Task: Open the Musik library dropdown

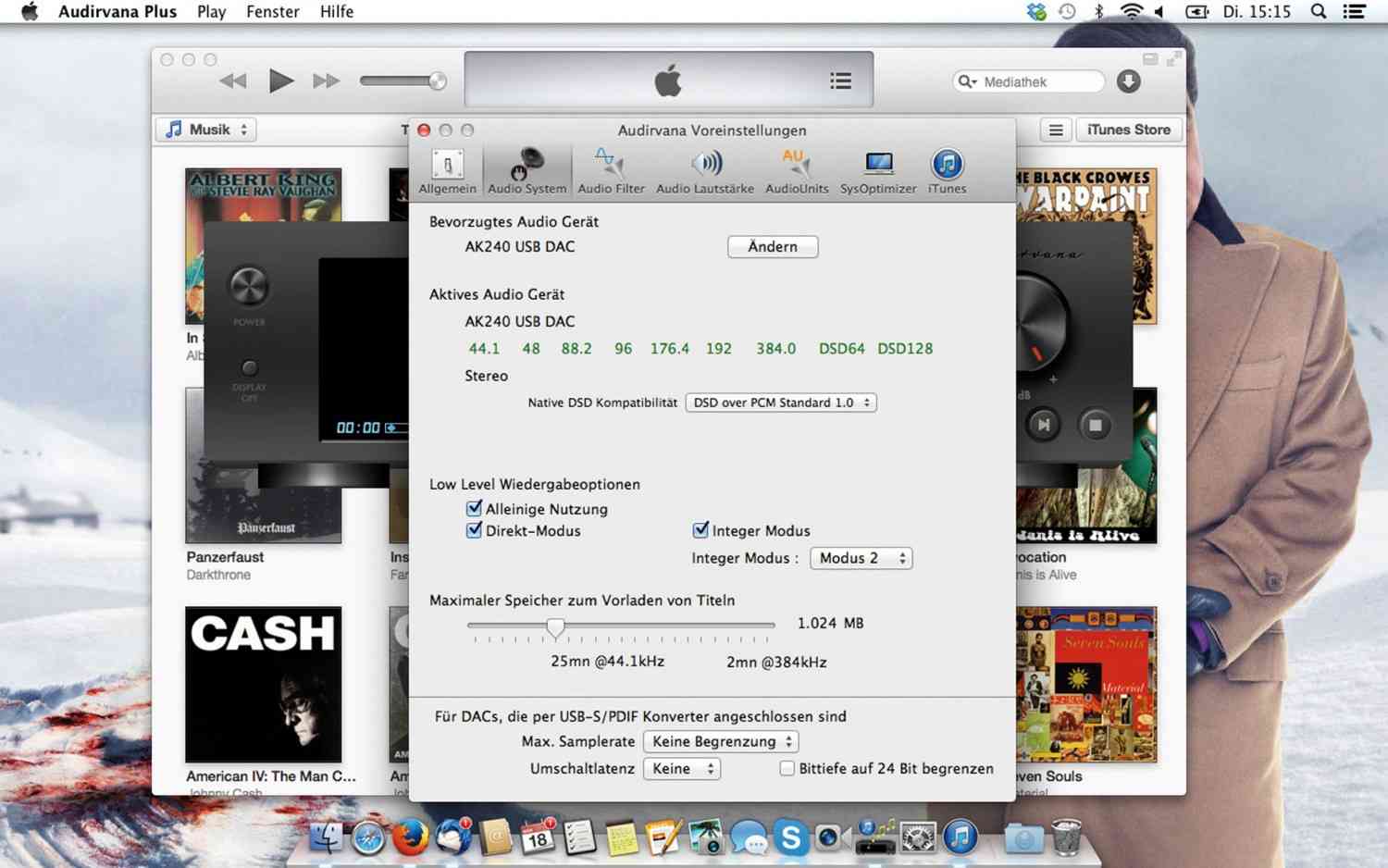Action: click(x=206, y=130)
